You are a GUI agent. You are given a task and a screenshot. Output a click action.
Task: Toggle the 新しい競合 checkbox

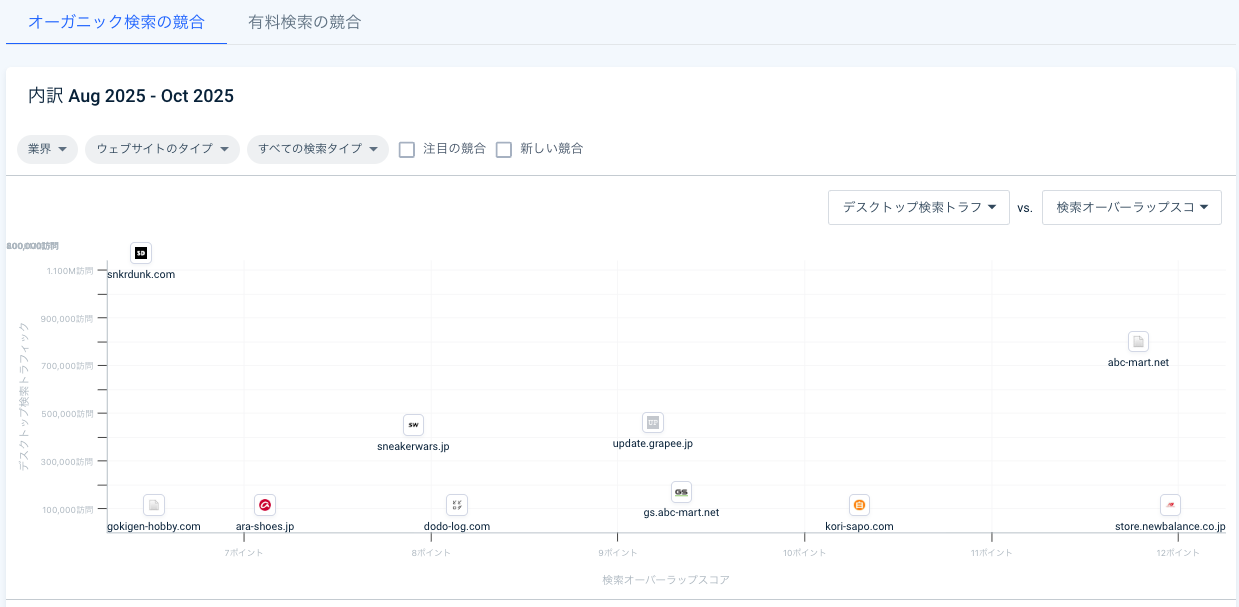click(x=504, y=149)
